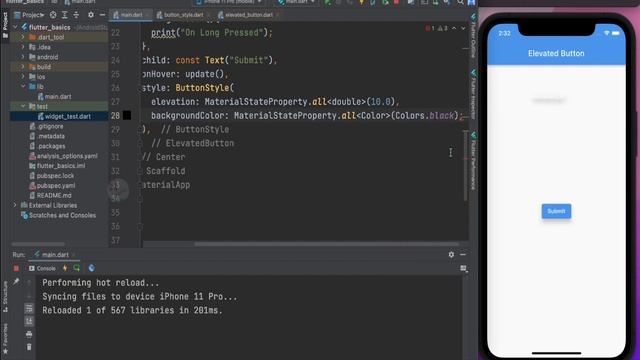Open Project panel gear options
640x360 pixels.
coord(91,15)
